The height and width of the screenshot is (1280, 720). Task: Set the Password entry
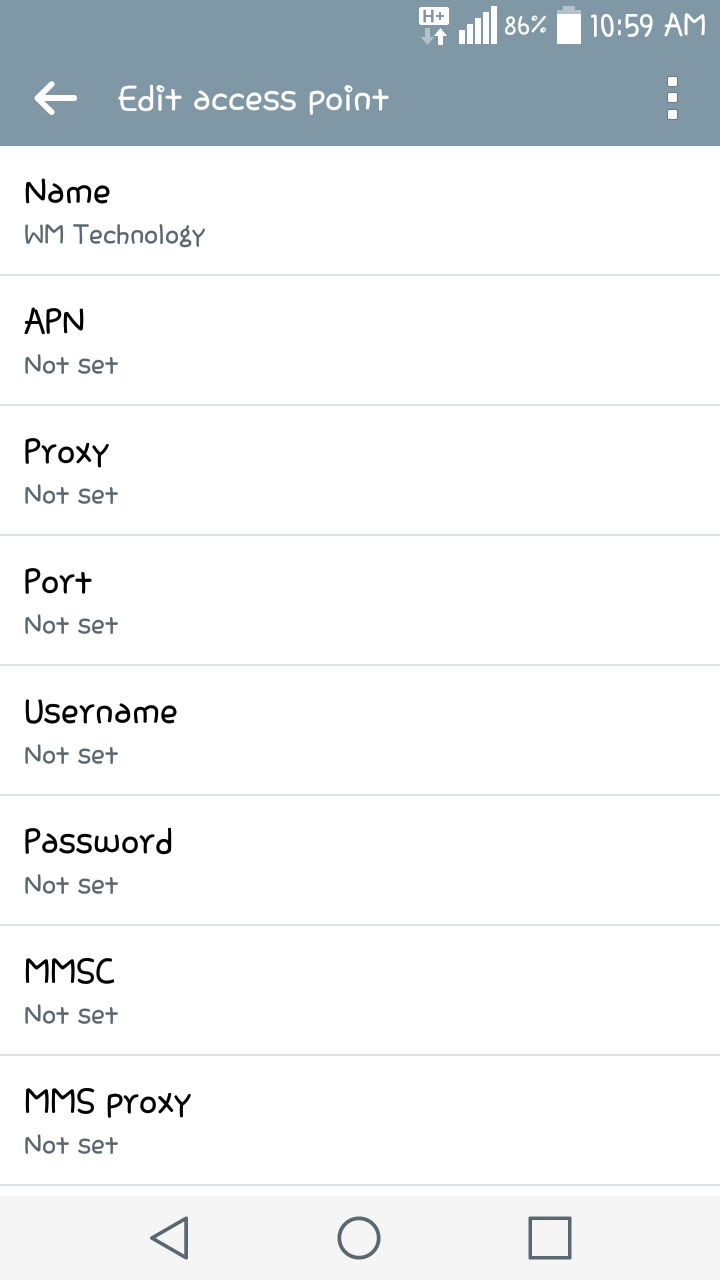point(360,860)
